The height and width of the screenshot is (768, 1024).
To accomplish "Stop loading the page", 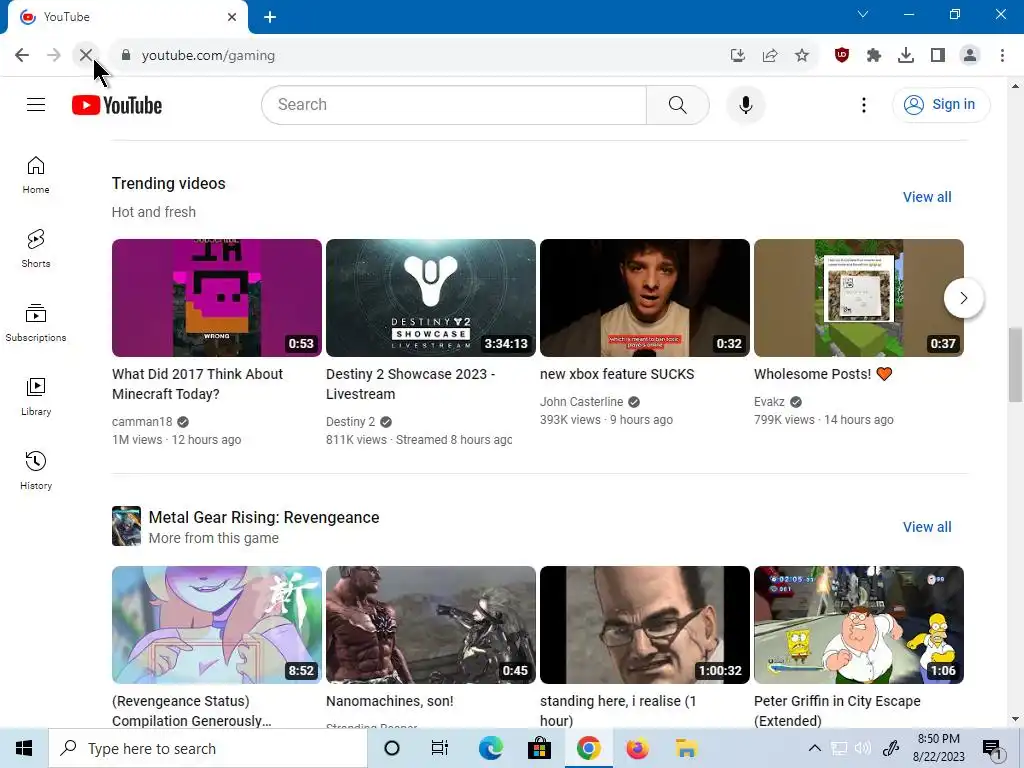I will (x=86, y=56).
